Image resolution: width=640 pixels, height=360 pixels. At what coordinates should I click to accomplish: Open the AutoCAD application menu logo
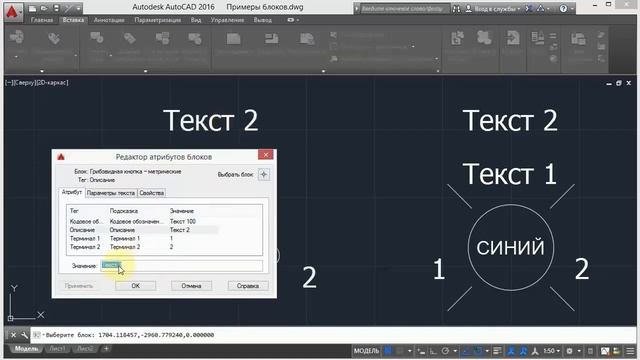pyautogui.click(x=12, y=11)
